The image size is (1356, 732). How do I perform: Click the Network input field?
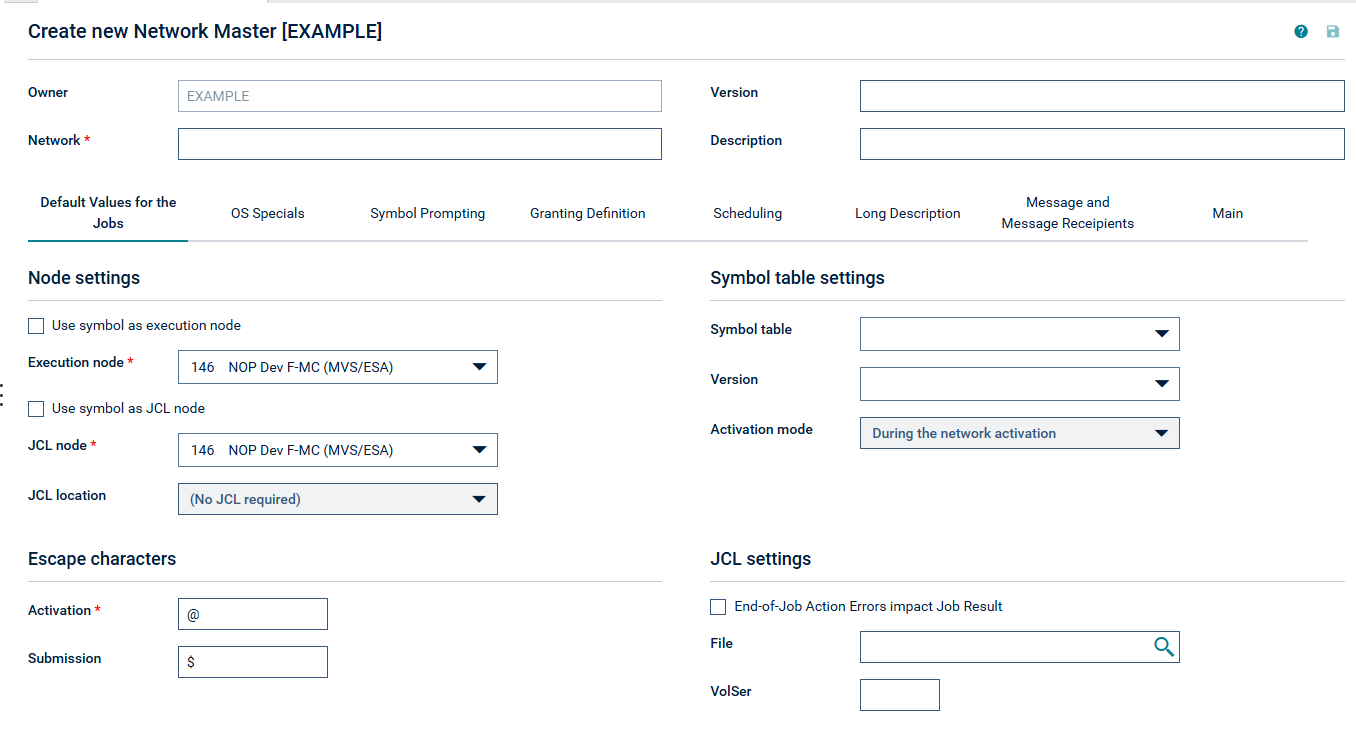coord(420,144)
